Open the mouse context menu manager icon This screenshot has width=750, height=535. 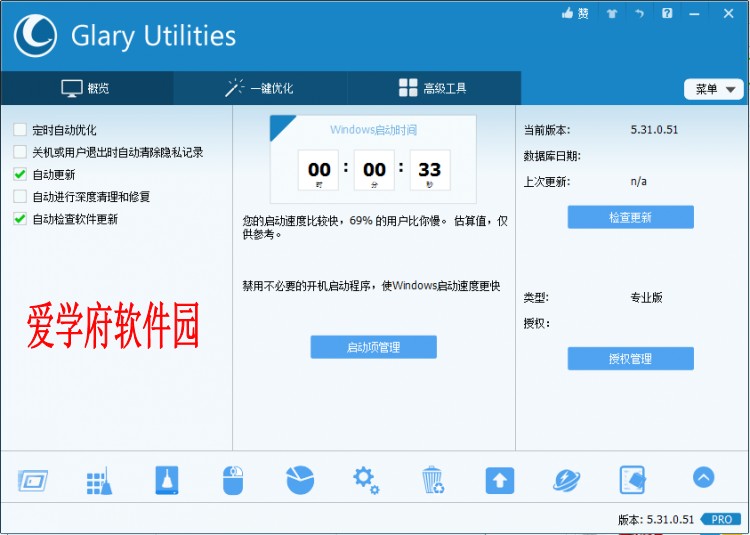point(233,480)
